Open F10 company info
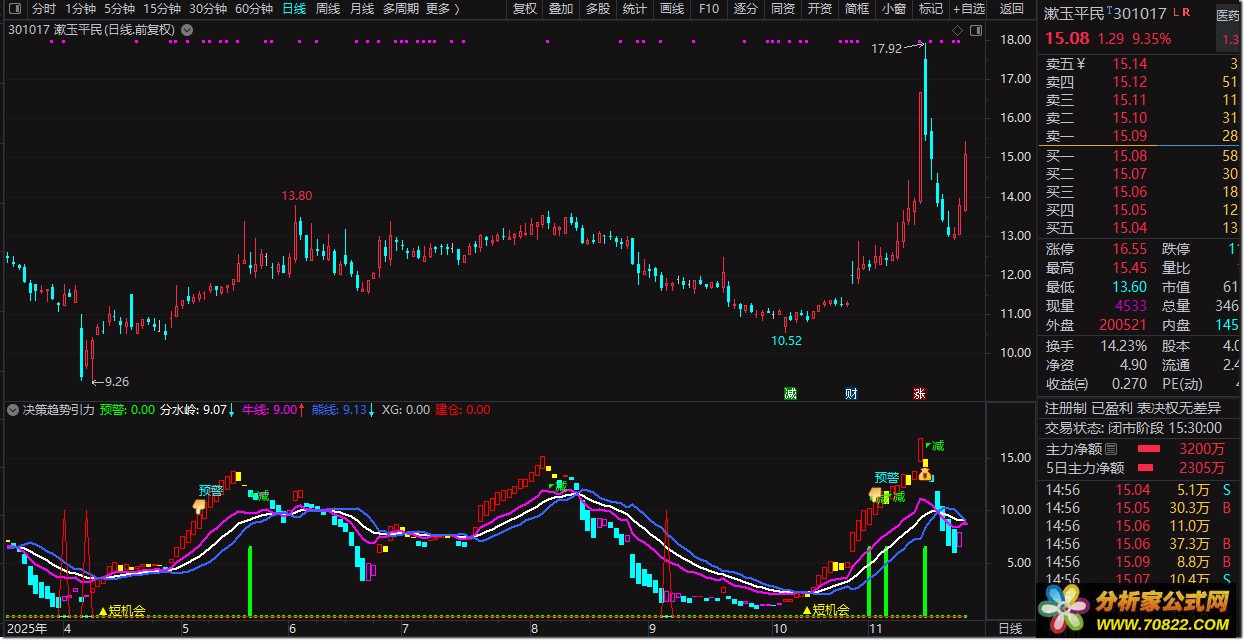1246x641 pixels. click(709, 8)
